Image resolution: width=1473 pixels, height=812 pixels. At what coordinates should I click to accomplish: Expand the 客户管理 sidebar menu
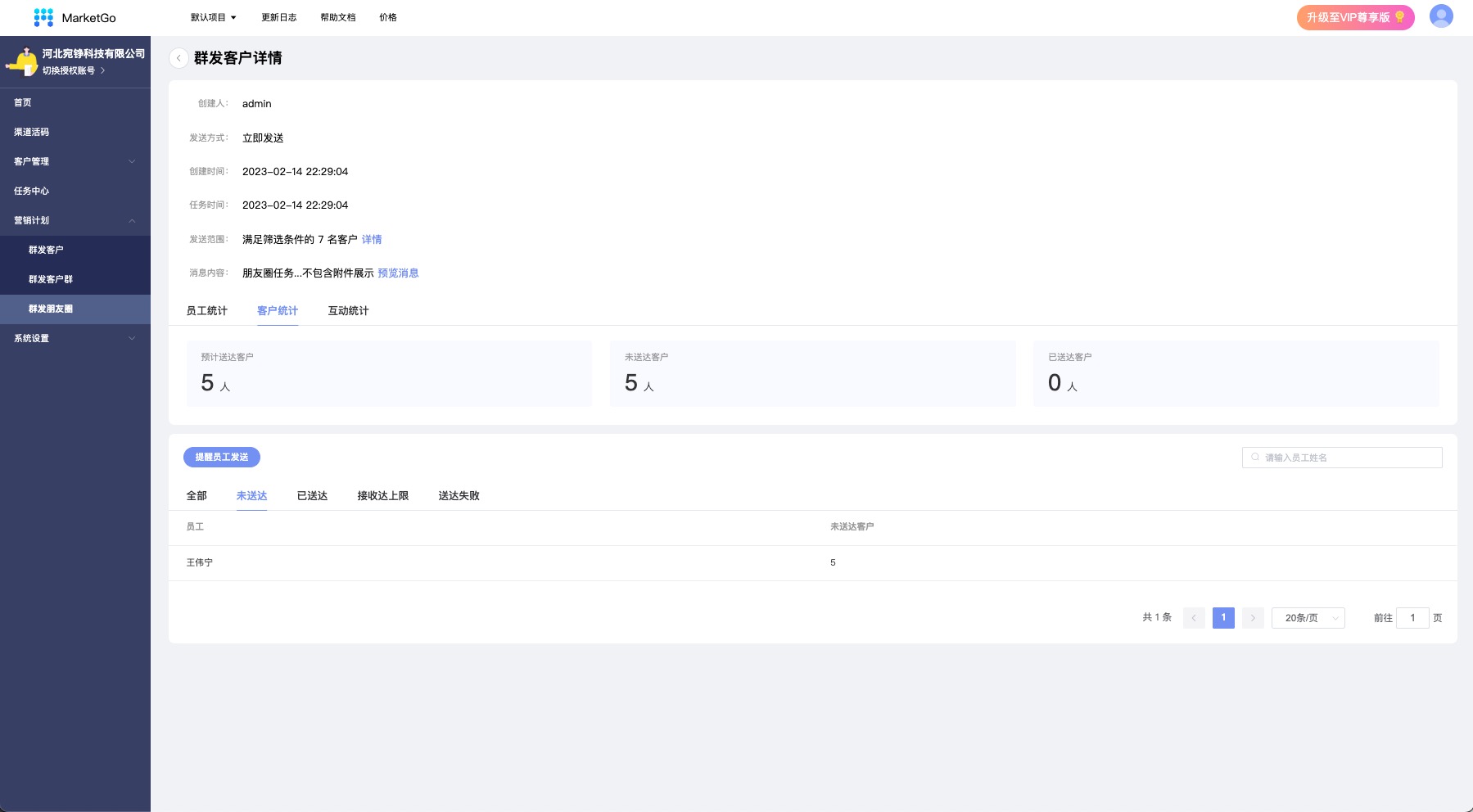(x=75, y=161)
